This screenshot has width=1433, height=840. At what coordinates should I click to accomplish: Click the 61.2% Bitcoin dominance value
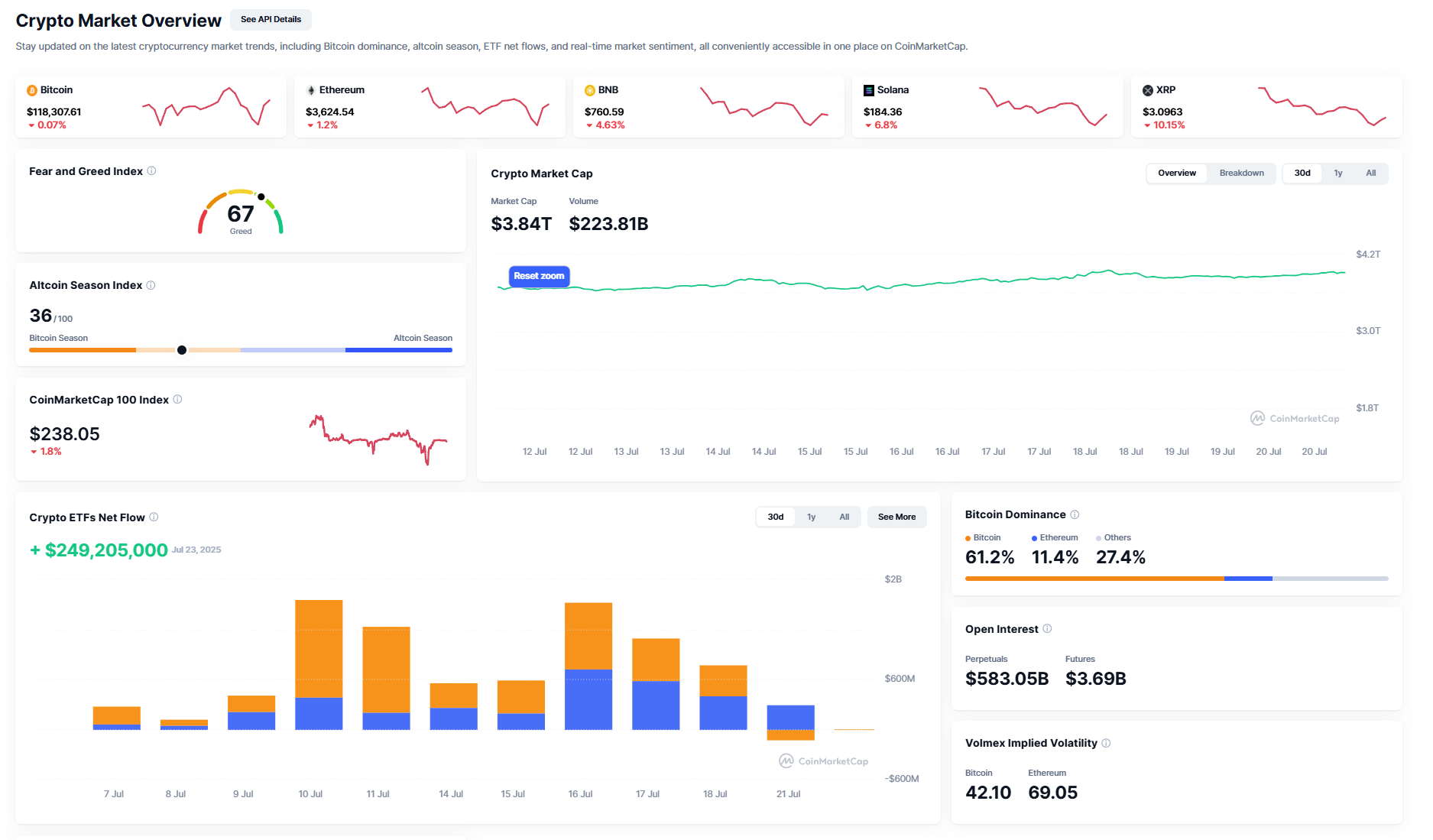990,557
